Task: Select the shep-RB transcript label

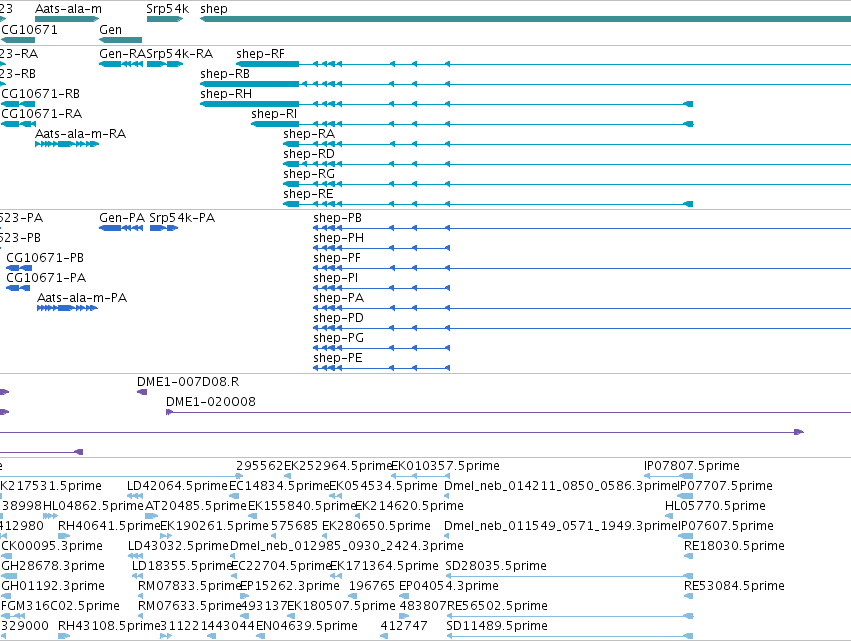Action: pyautogui.click(x=225, y=74)
